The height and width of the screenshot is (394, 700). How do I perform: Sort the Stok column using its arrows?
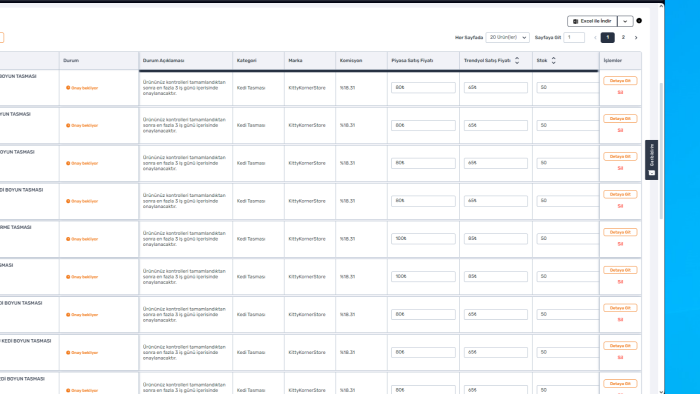coord(554,60)
